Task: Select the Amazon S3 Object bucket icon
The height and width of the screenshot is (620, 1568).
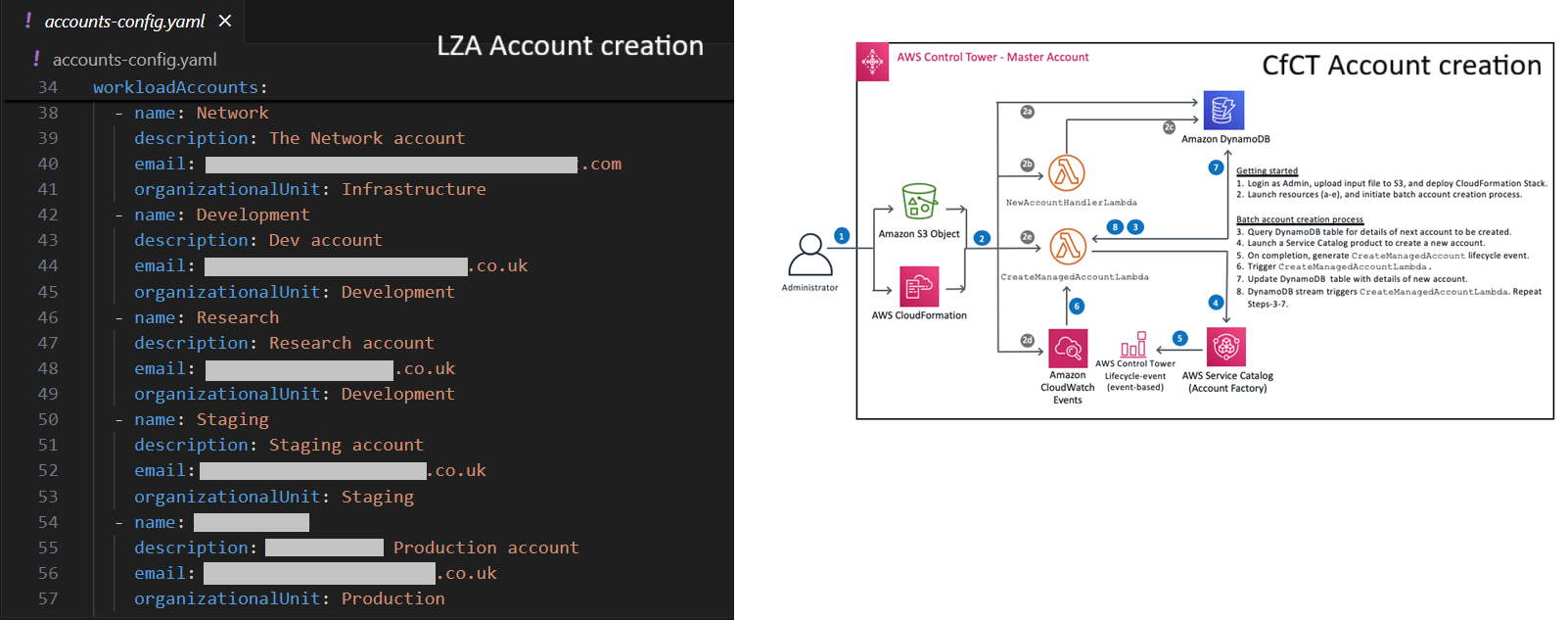Action: (x=919, y=202)
